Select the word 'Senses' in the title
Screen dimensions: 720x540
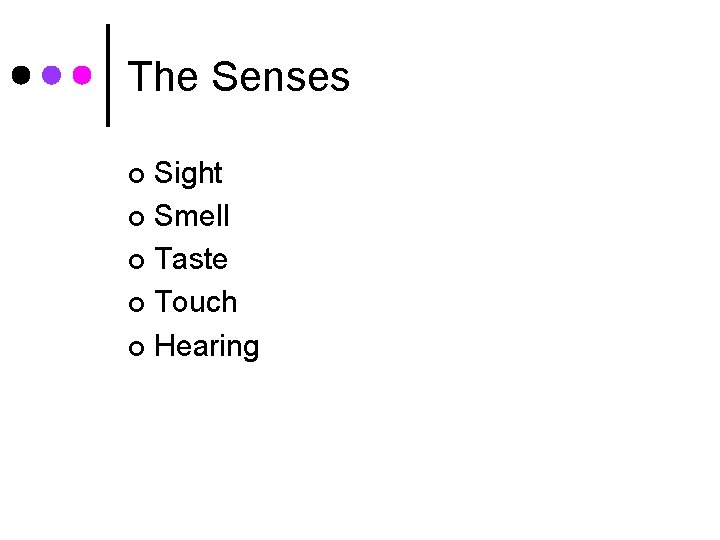tap(281, 77)
